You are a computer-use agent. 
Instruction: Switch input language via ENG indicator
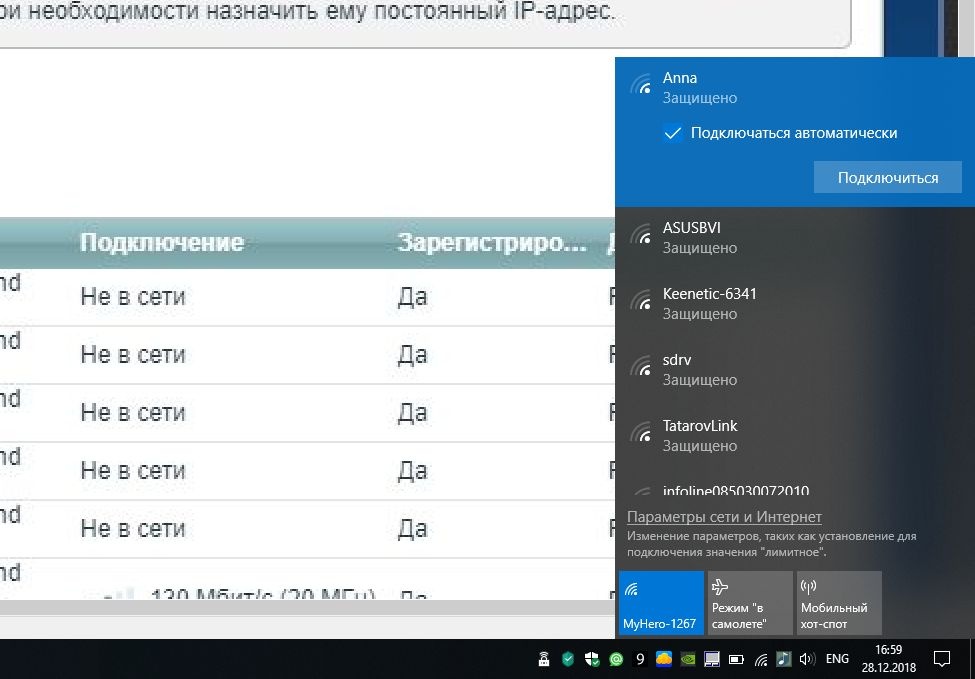tap(837, 659)
